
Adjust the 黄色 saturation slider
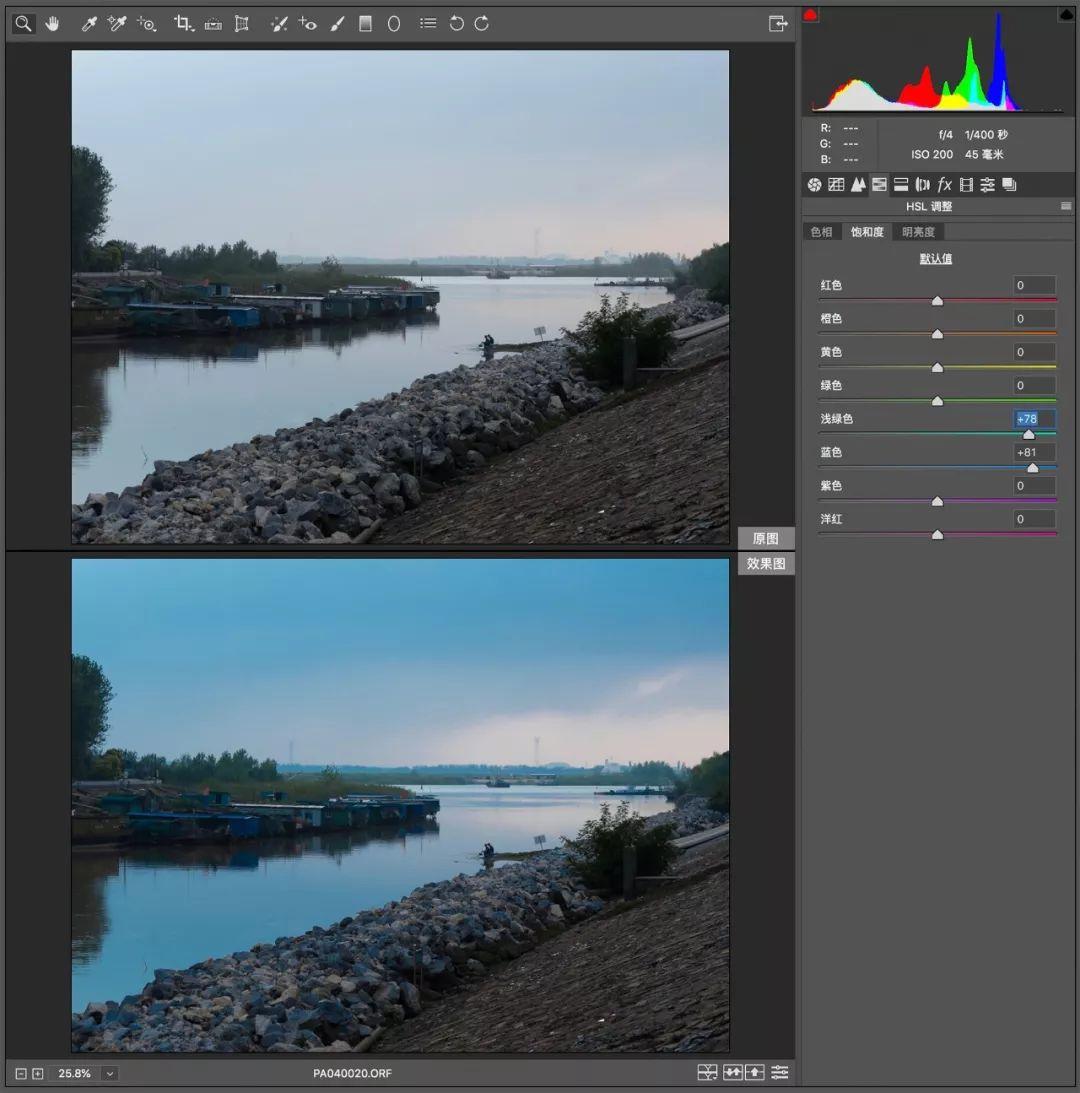point(937,367)
